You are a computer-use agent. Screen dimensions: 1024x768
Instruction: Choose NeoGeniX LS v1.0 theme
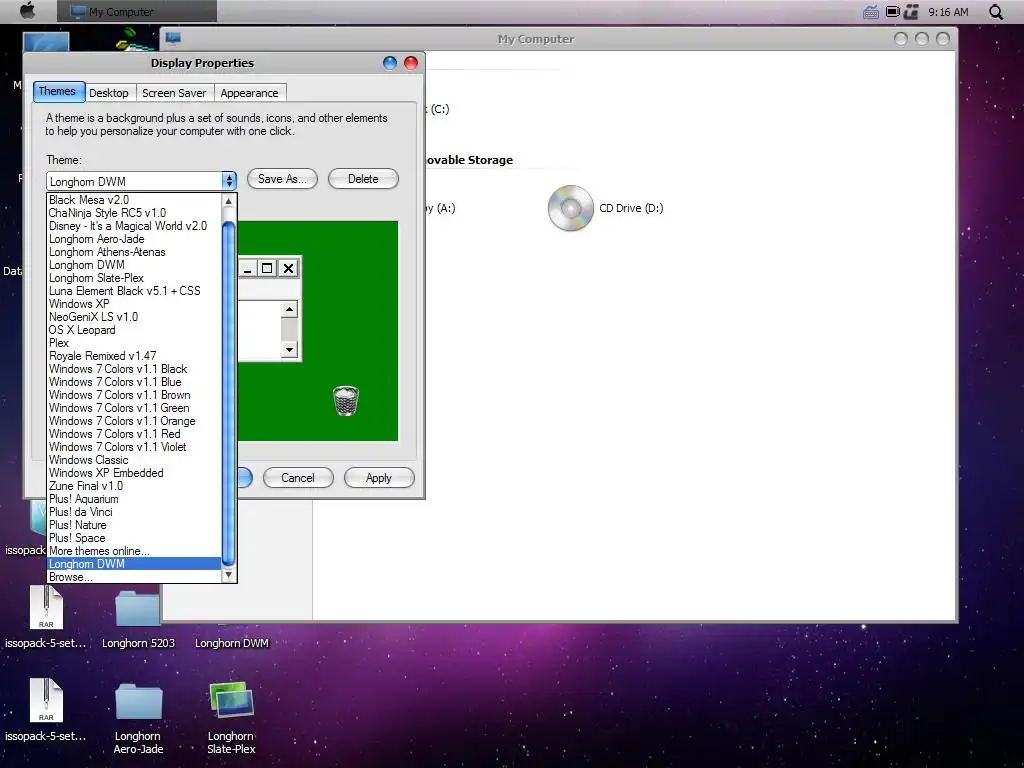(x=135, y=317)
